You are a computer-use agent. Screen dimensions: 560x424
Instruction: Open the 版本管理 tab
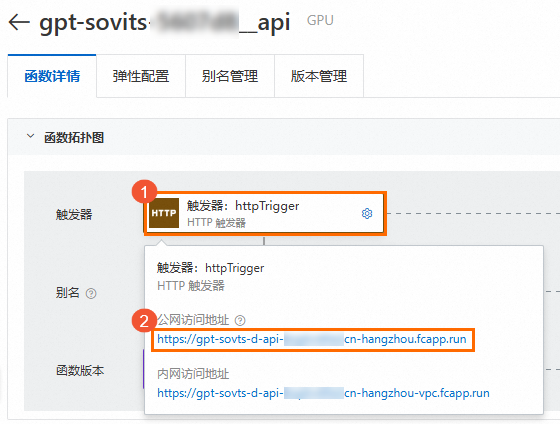(319, 76)
